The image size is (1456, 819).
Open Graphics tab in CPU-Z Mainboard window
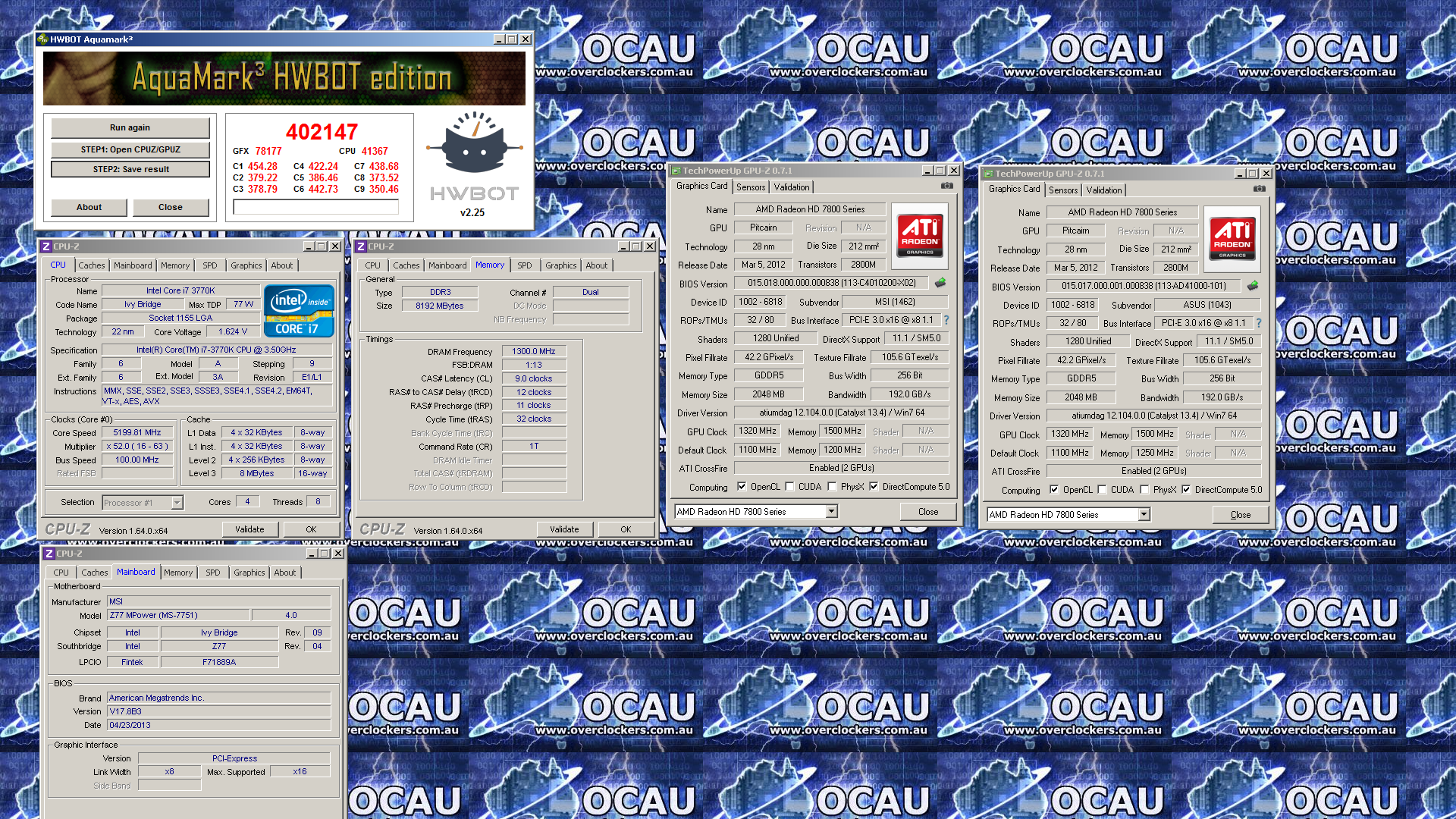[x=249, y=573]
